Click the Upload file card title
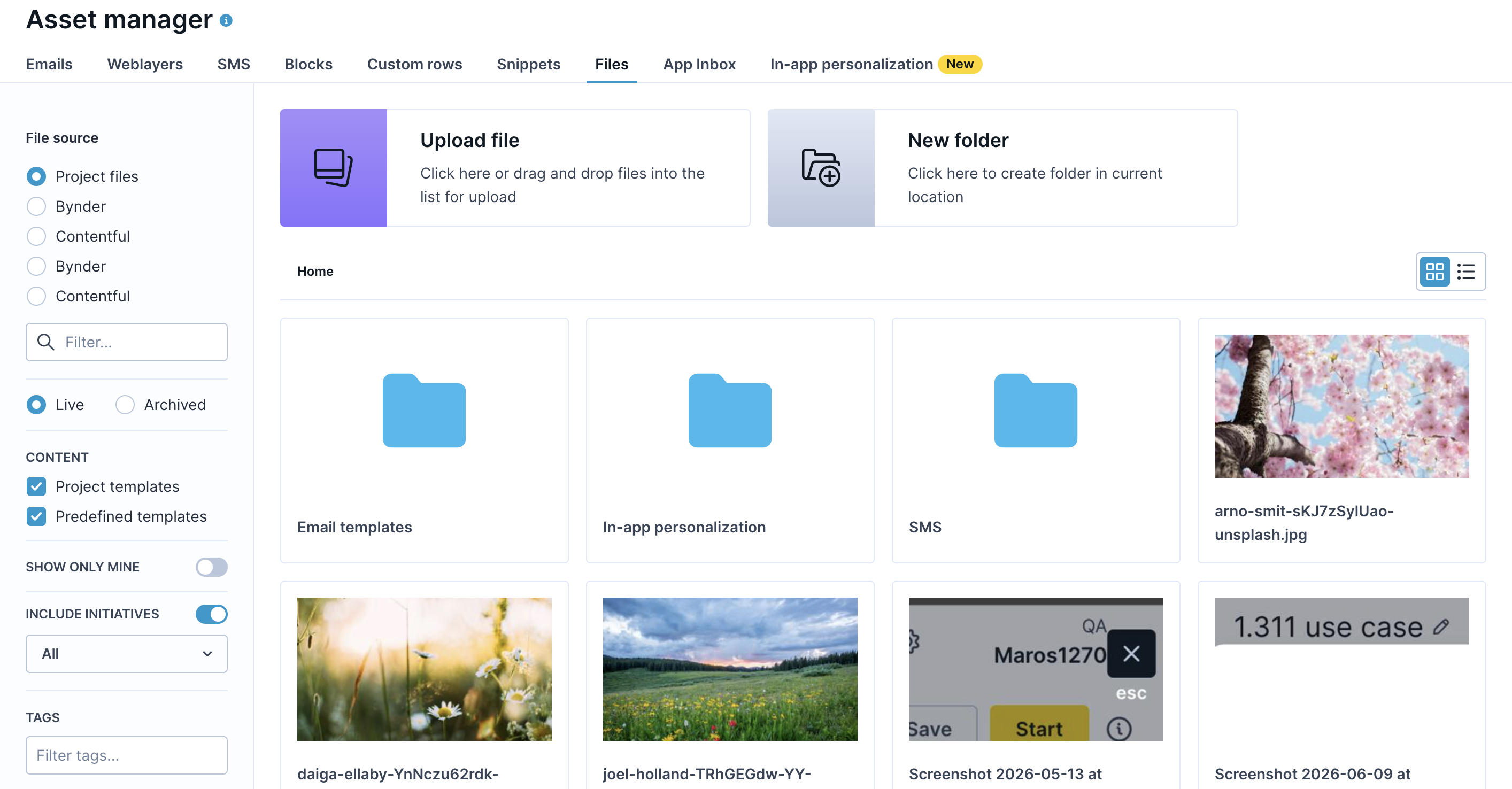1512x789 pixels. [x=469, y=140]
